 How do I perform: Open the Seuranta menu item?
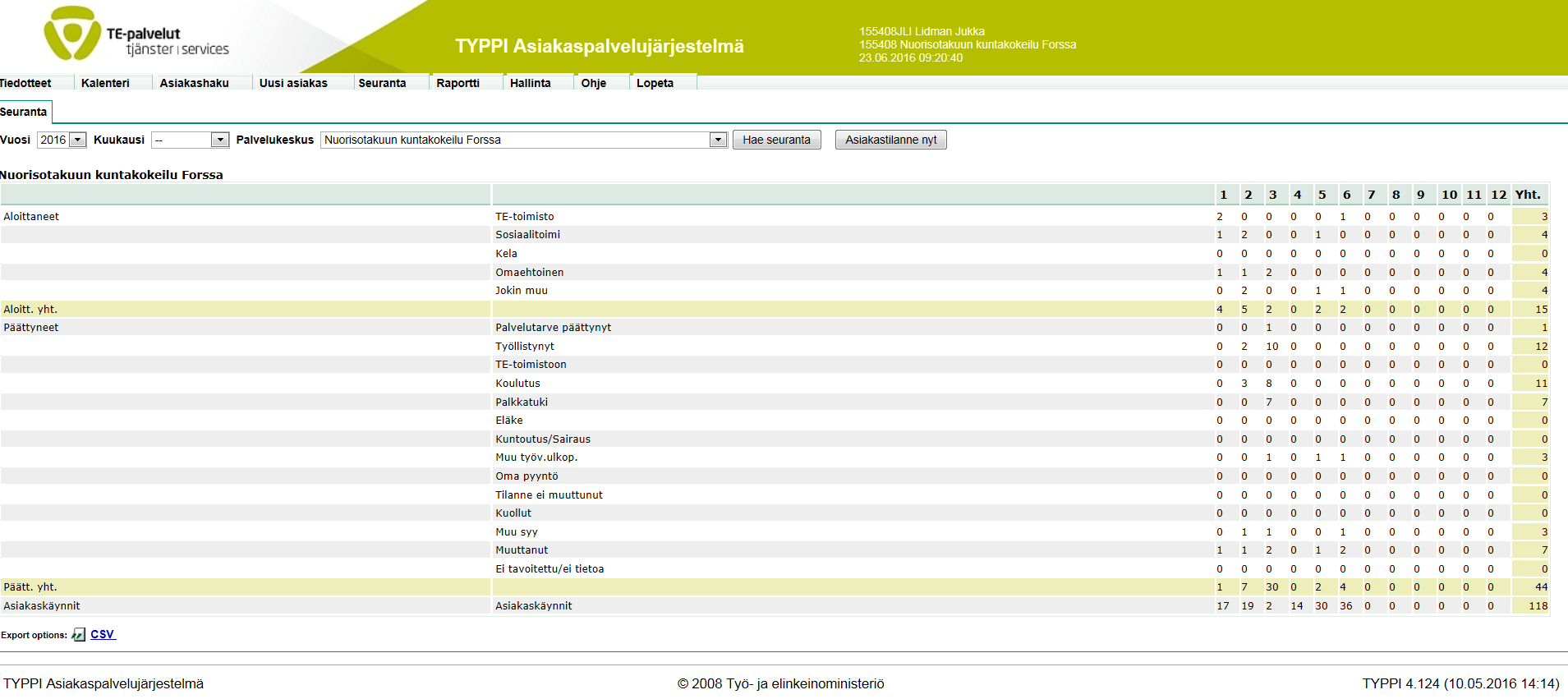382,83
